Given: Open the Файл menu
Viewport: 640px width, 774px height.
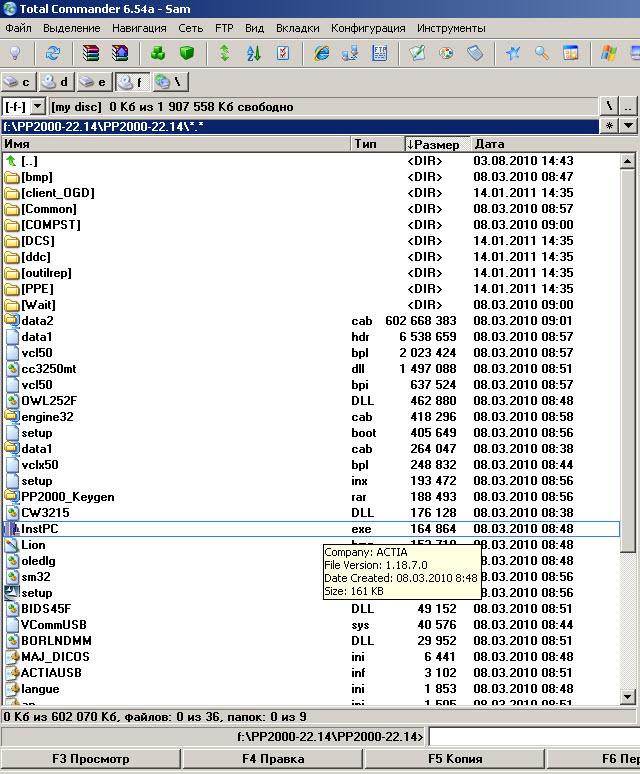Looking at the screenshot, I should tap(18, 28).
